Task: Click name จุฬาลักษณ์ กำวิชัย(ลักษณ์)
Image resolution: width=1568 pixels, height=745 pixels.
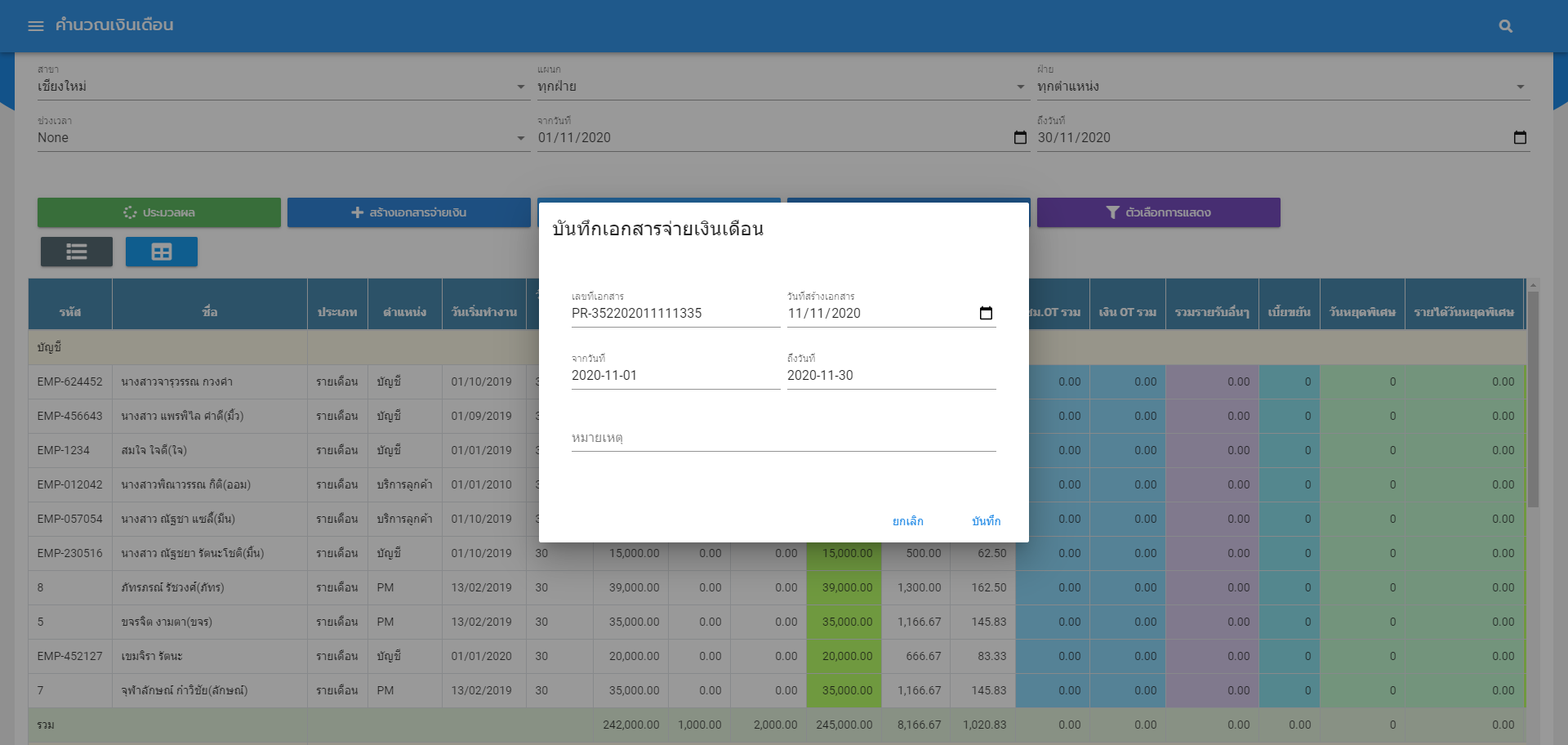Action: (185, 690)
